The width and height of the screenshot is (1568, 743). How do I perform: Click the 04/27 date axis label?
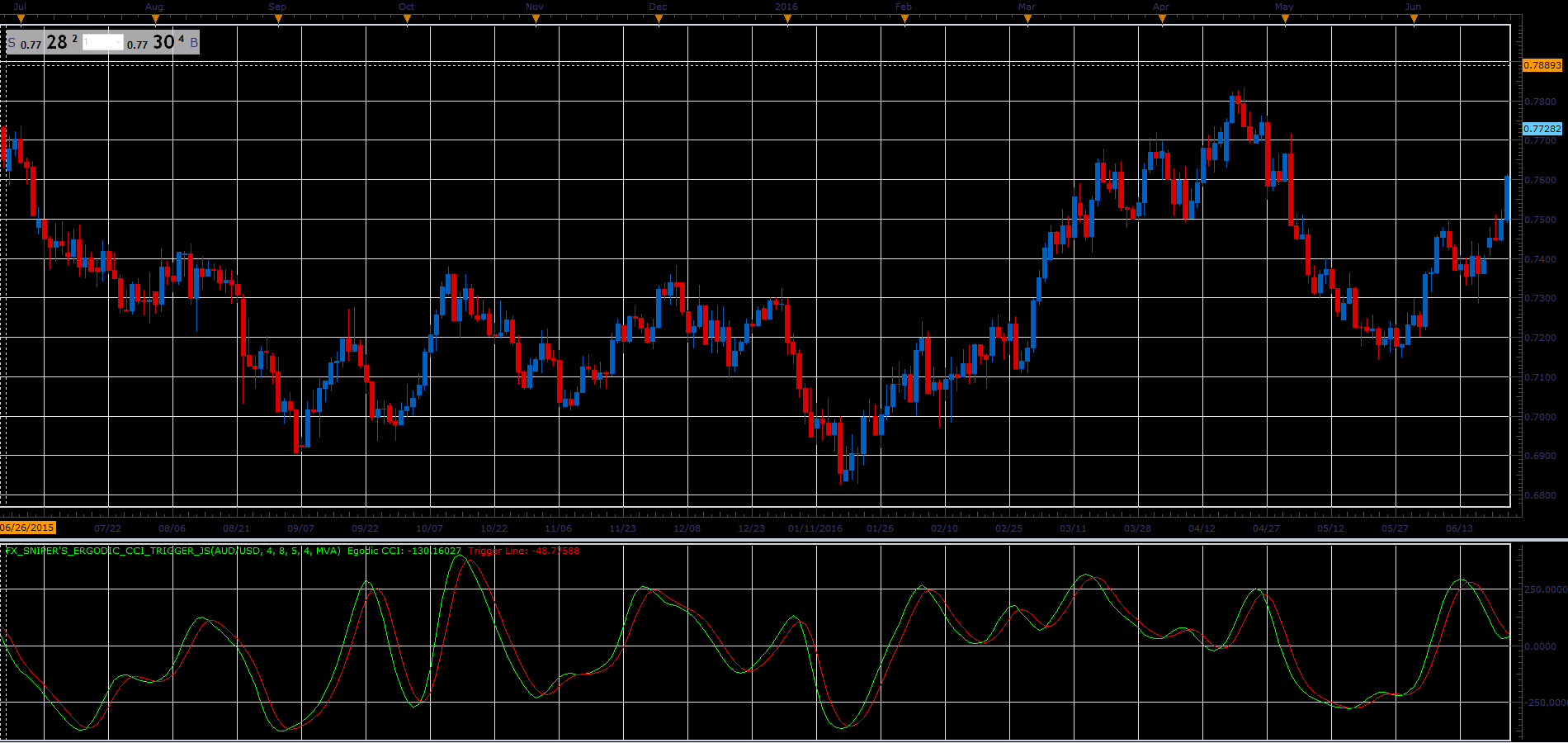[x=1266, y=528]
